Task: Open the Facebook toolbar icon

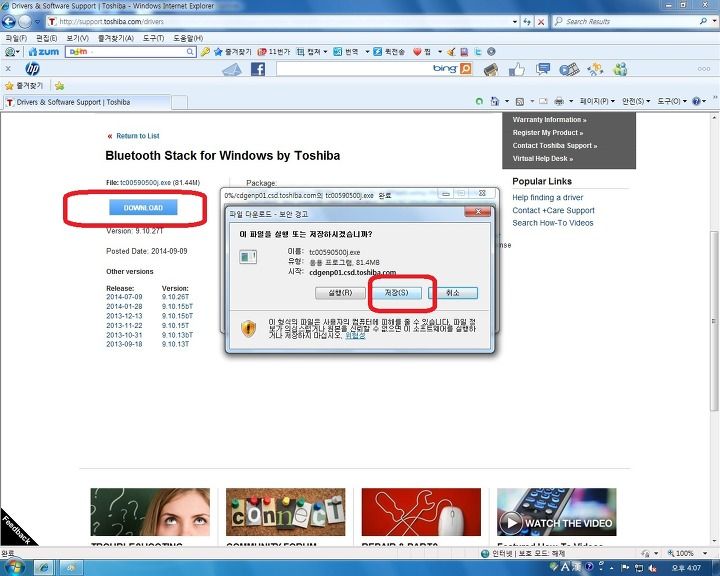Action: point(258,69)
